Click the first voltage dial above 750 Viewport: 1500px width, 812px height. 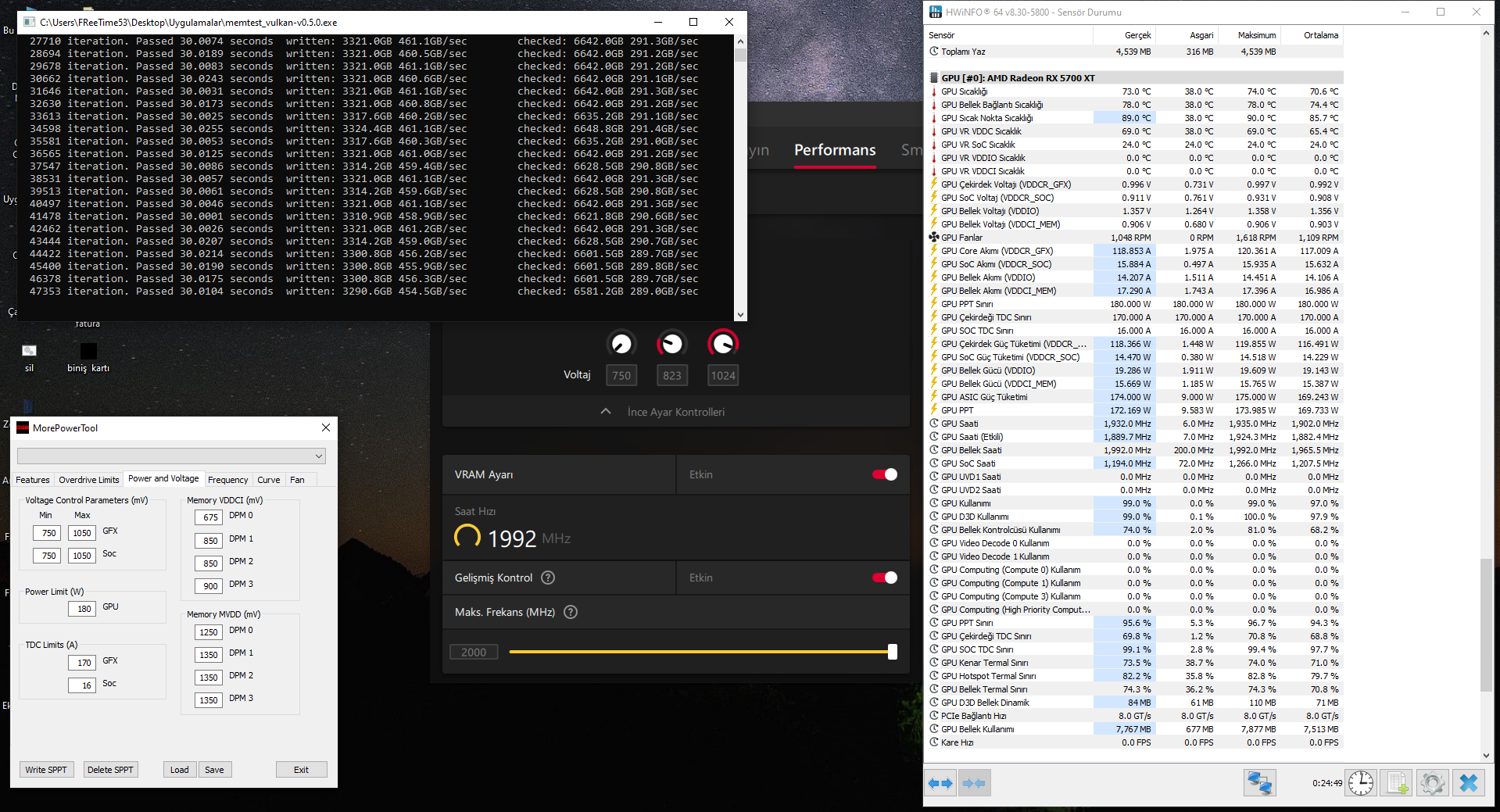click(621, 344)
